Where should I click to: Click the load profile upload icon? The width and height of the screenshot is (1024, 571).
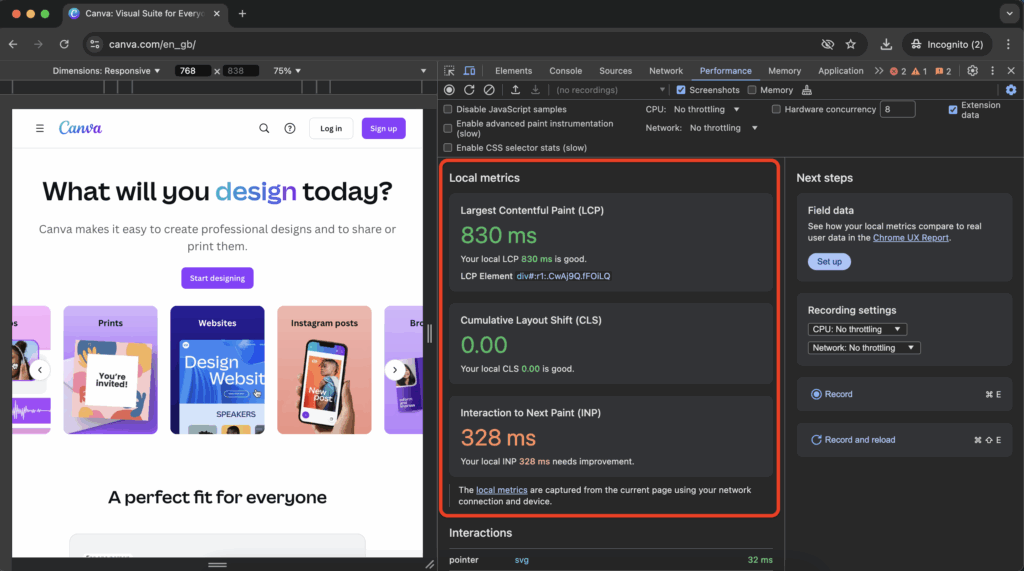tap(515, 90)
